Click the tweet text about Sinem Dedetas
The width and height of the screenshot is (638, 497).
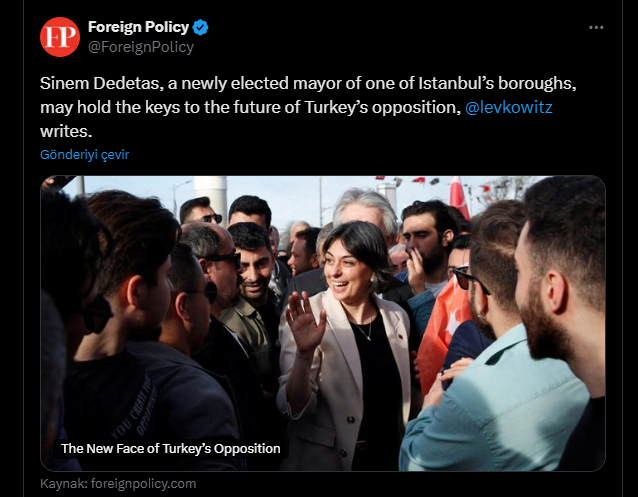tap(308, 107)
